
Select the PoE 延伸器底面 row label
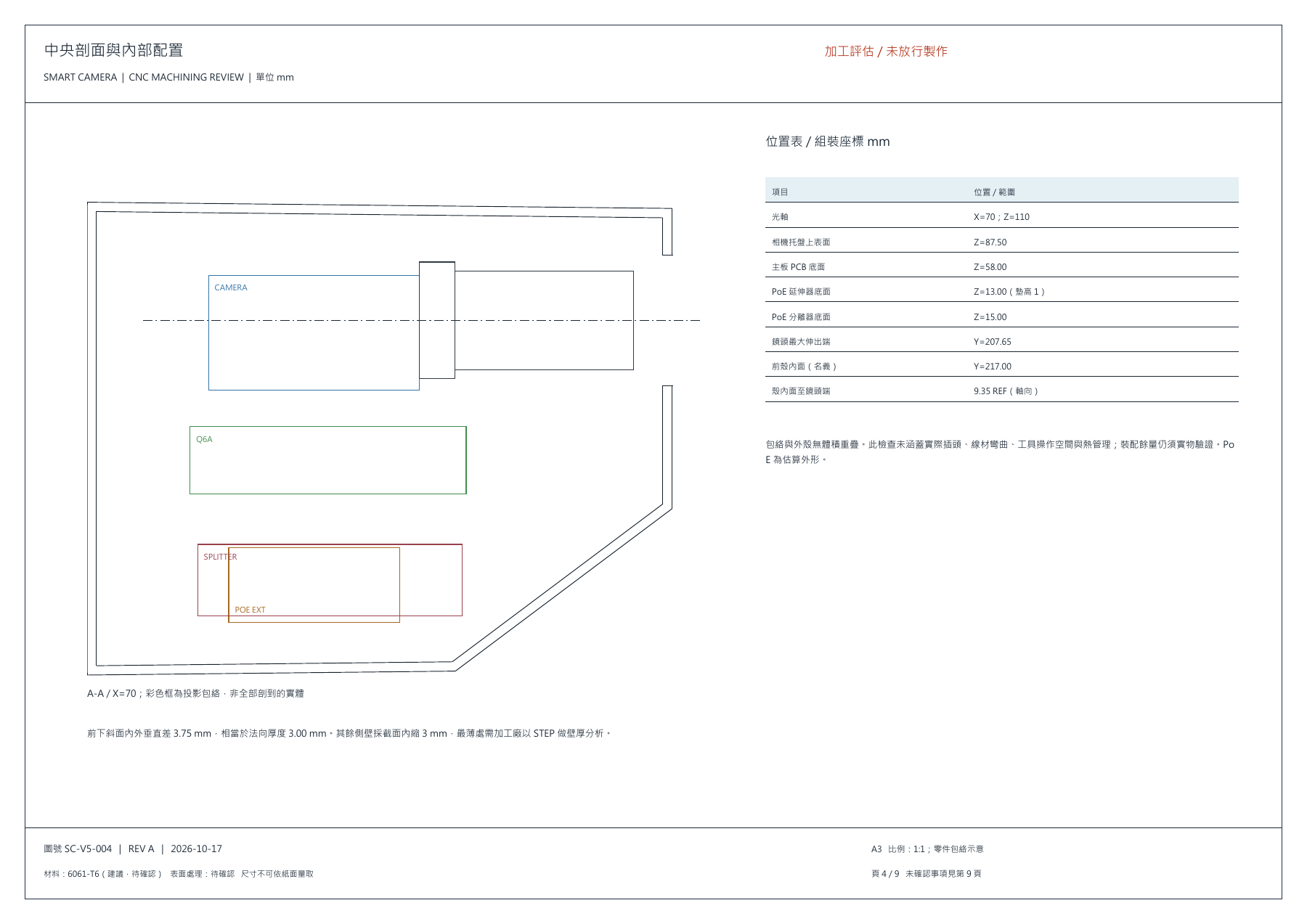801,292
